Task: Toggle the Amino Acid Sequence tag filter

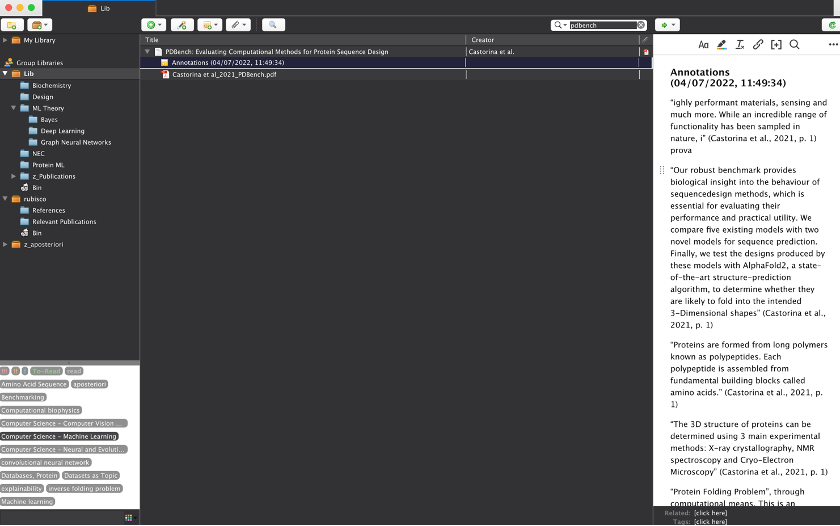Action: click(x=34, y=385)
